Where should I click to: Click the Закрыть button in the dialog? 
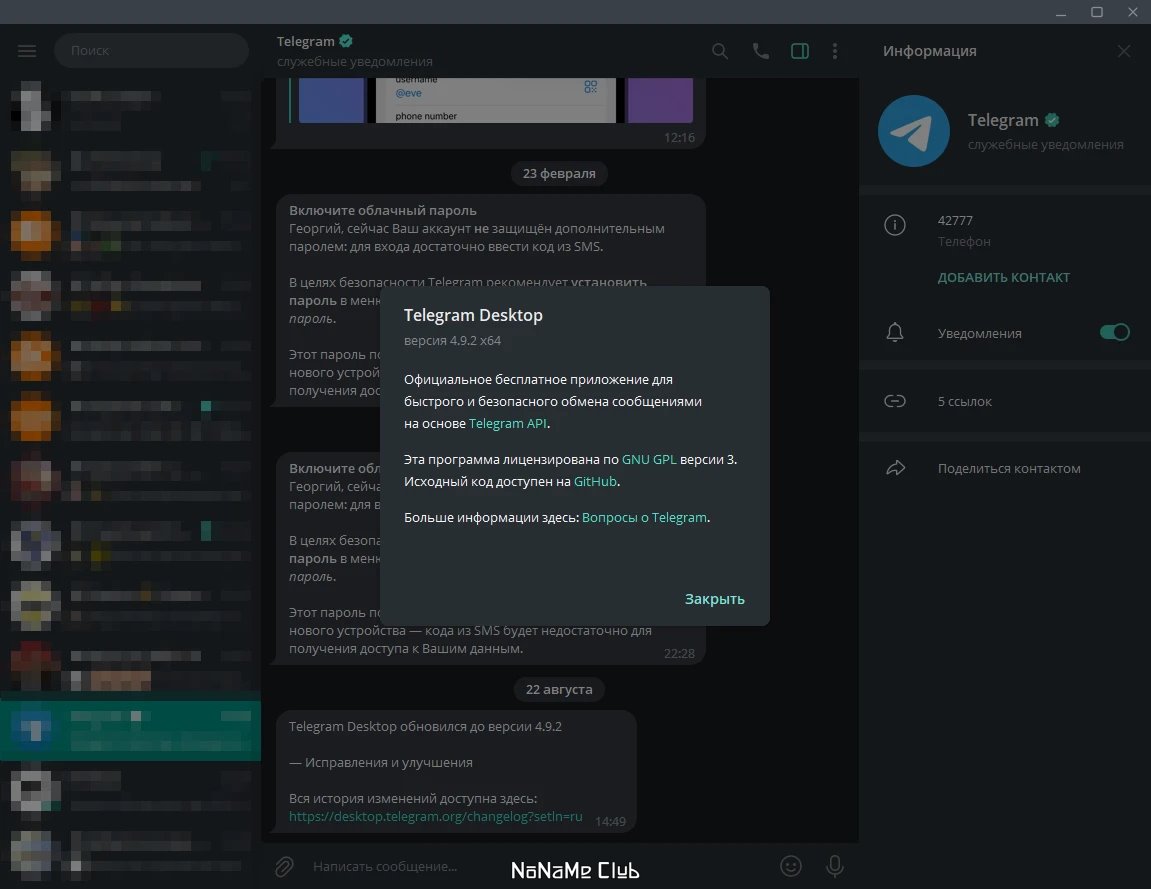(714, 599)
